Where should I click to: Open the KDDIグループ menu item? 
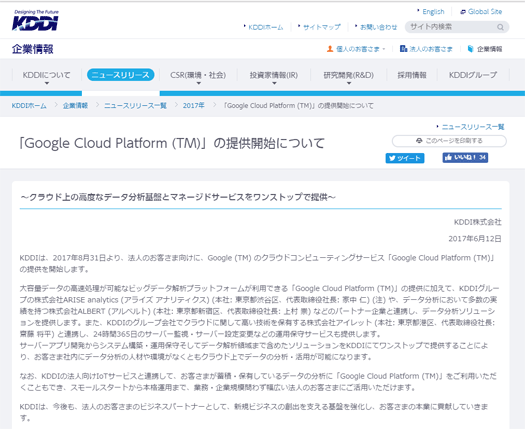point(473,75)
